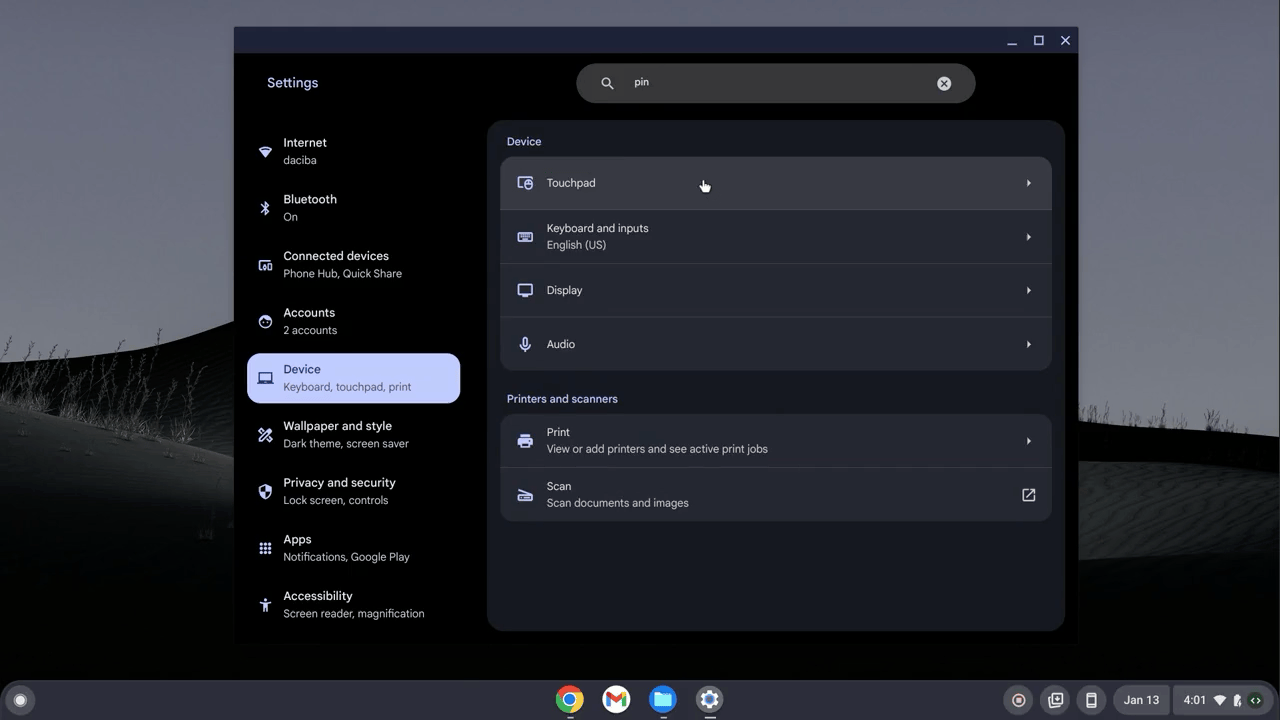
Task: Expand the Display settings row
Action: (x=1028, y=290)
